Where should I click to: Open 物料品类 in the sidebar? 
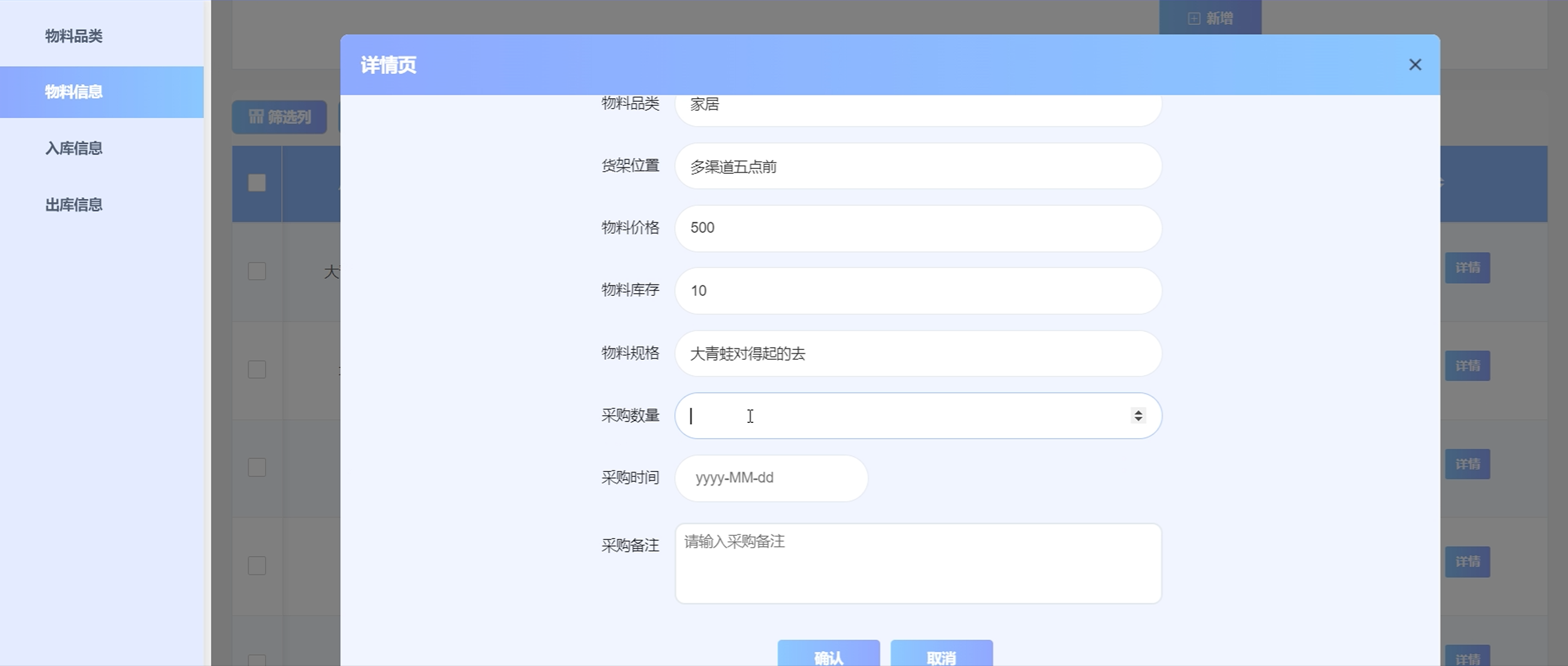pos(74,36)
